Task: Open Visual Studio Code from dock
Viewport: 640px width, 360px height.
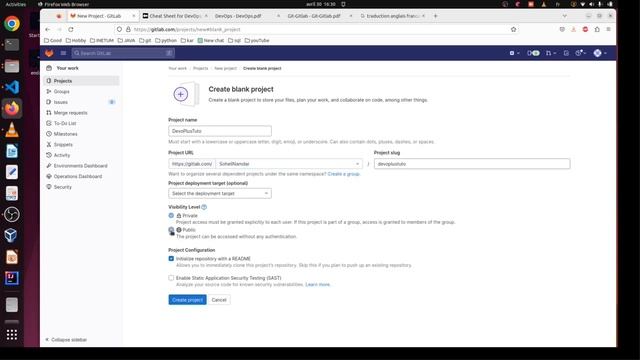Action: (12, 87)
